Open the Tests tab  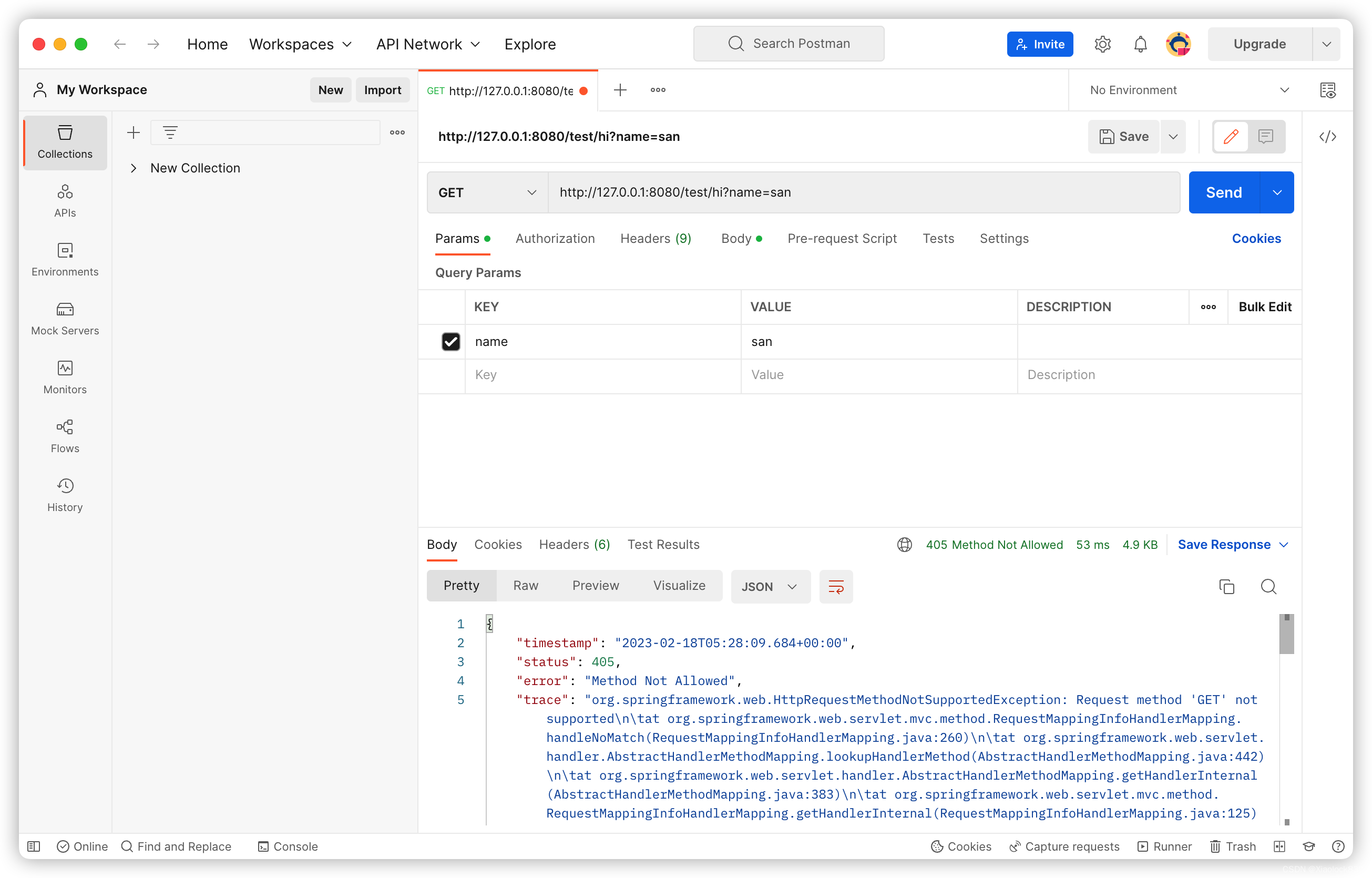click(x=938, y=238)
